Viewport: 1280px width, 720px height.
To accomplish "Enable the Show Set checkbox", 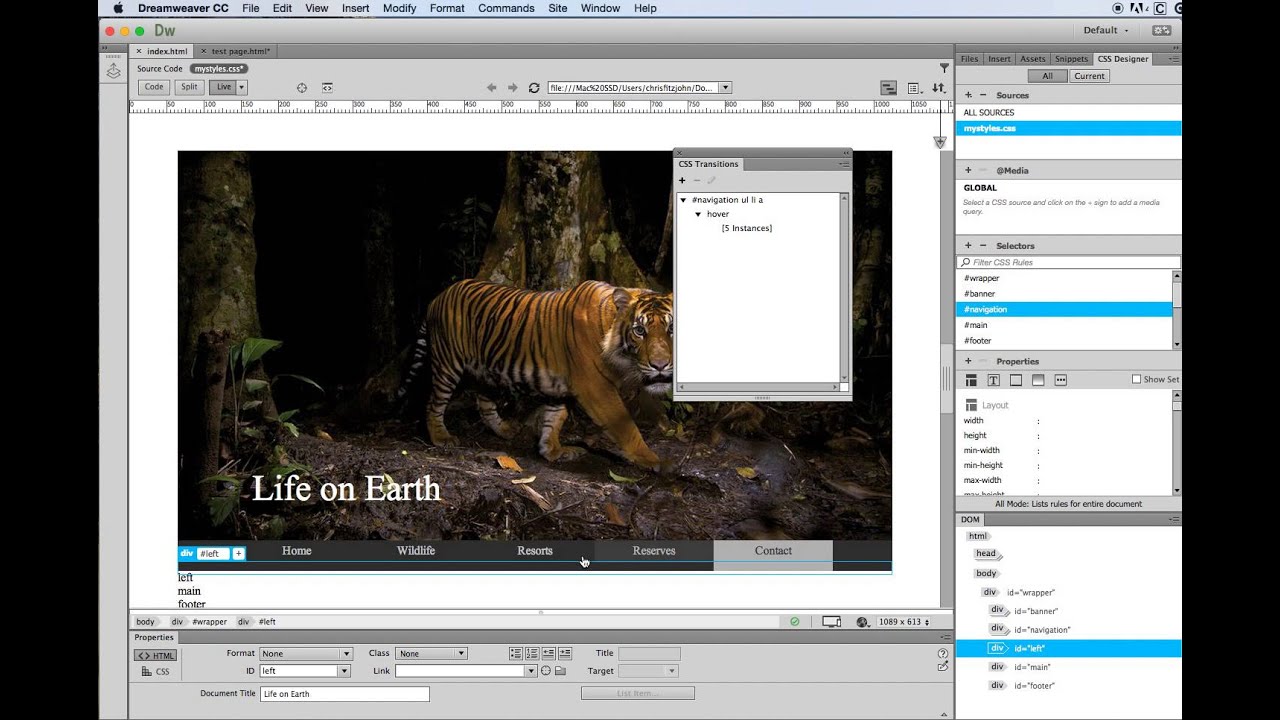I will point(1136,379).
